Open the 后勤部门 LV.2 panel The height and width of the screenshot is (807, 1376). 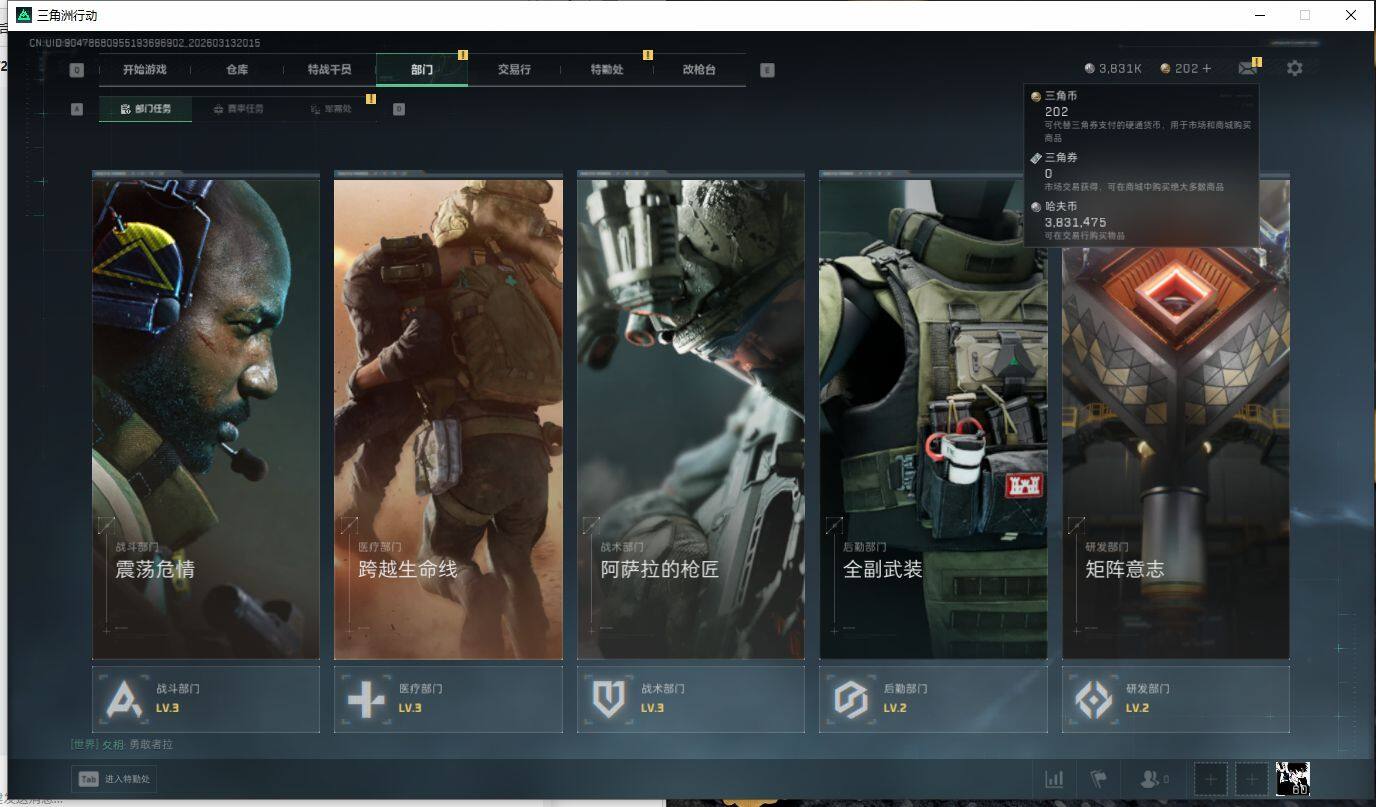pyautogui.click(x=933, y=699)
